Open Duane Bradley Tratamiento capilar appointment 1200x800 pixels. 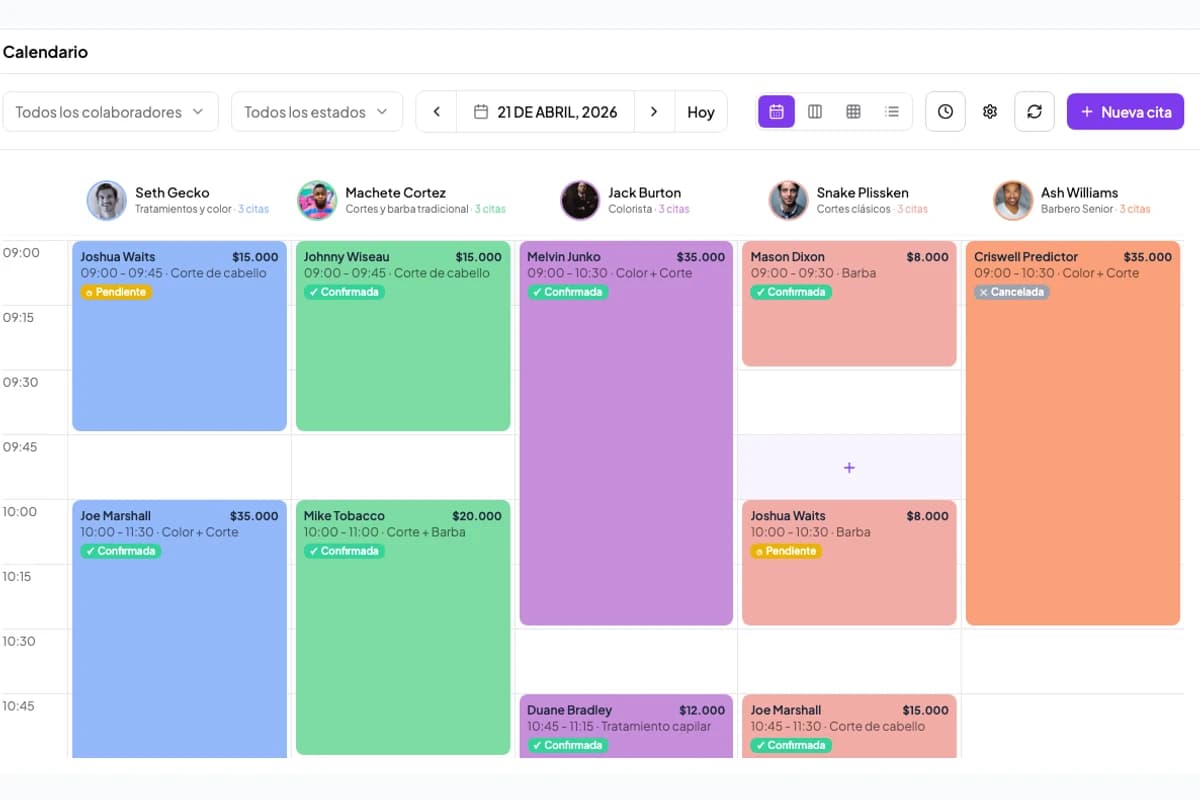[626, 726]
